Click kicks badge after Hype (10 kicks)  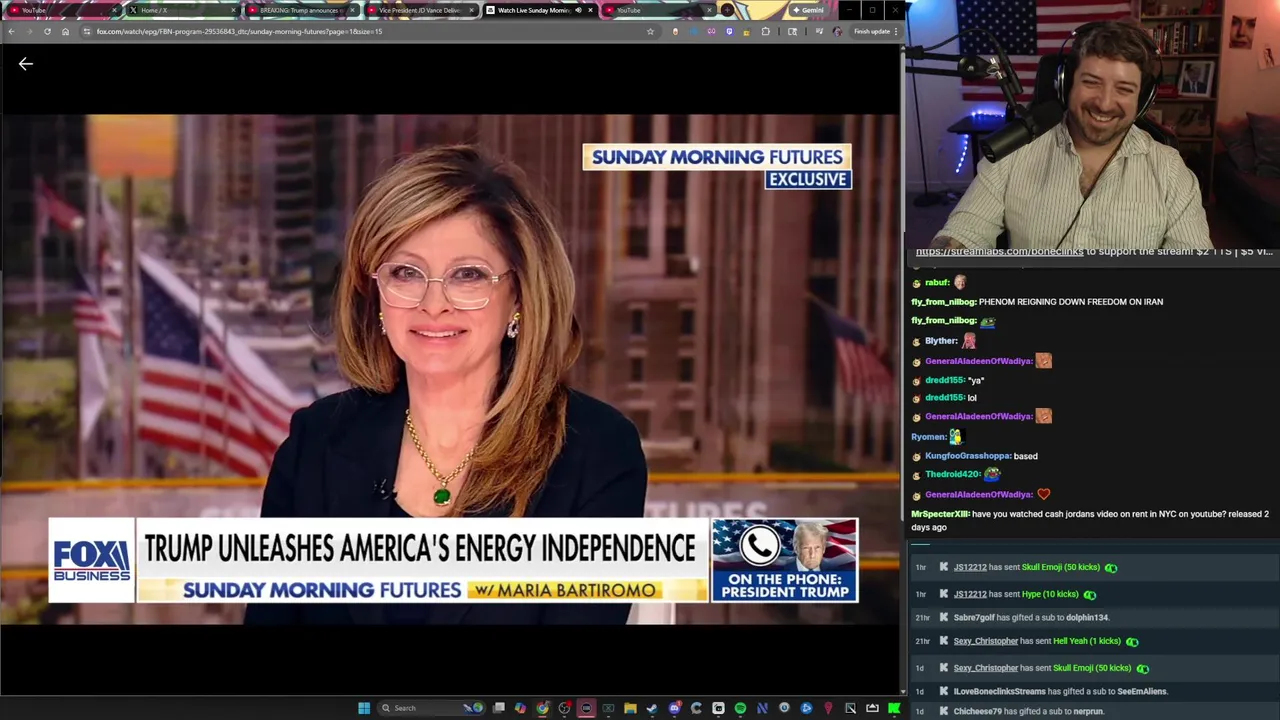coord(1089,595)
